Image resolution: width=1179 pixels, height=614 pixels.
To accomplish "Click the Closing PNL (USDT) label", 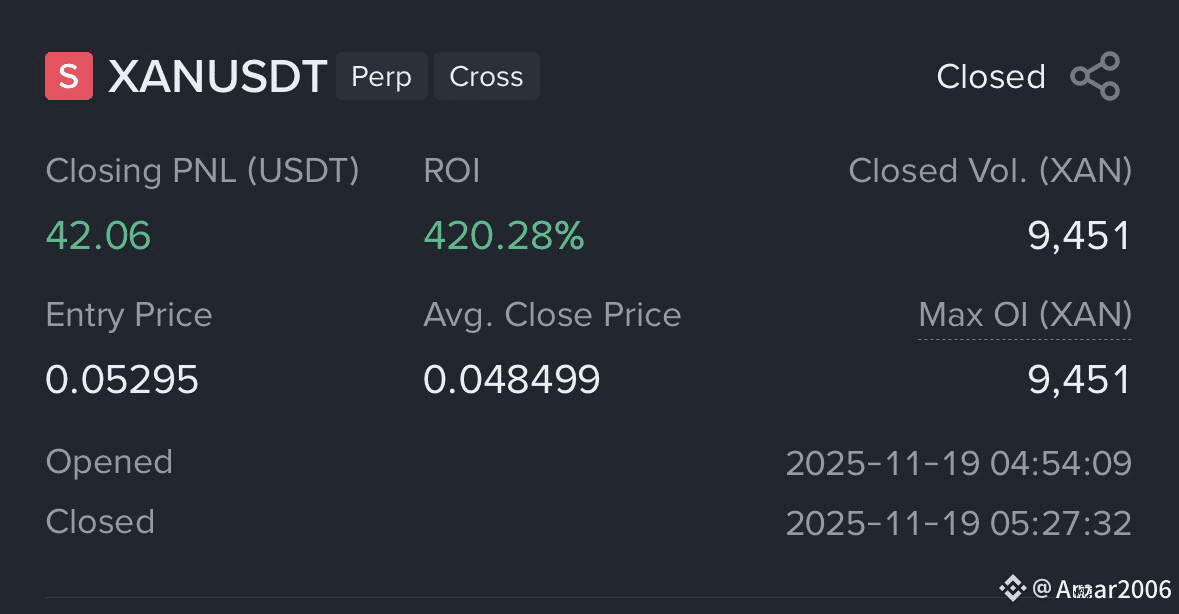I will 202,171.
